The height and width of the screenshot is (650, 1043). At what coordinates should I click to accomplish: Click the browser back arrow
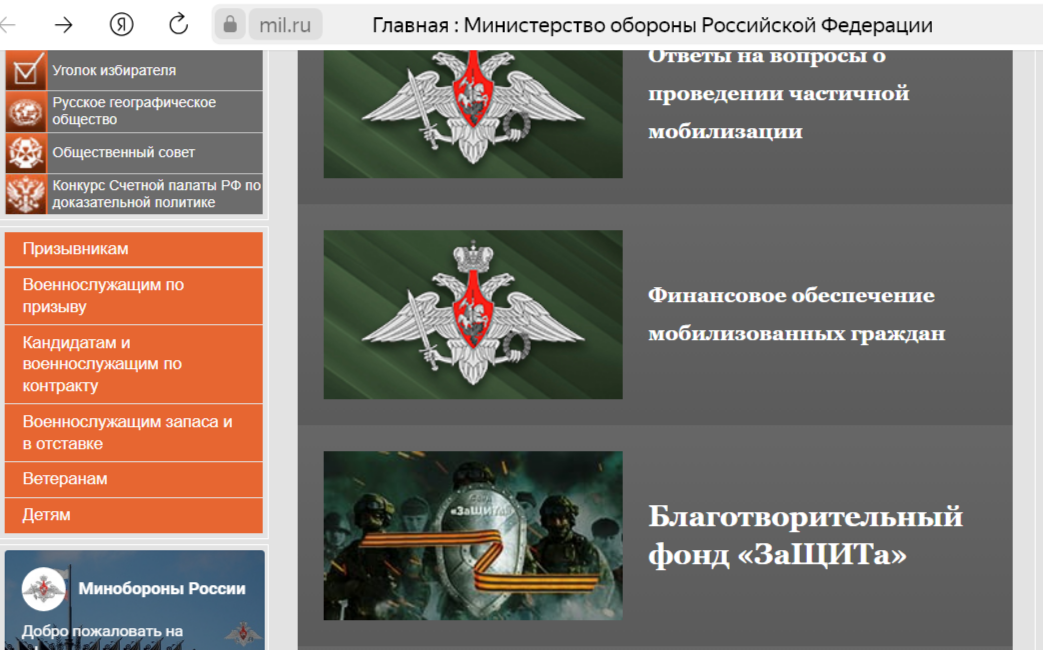click(x=8, y=25)
